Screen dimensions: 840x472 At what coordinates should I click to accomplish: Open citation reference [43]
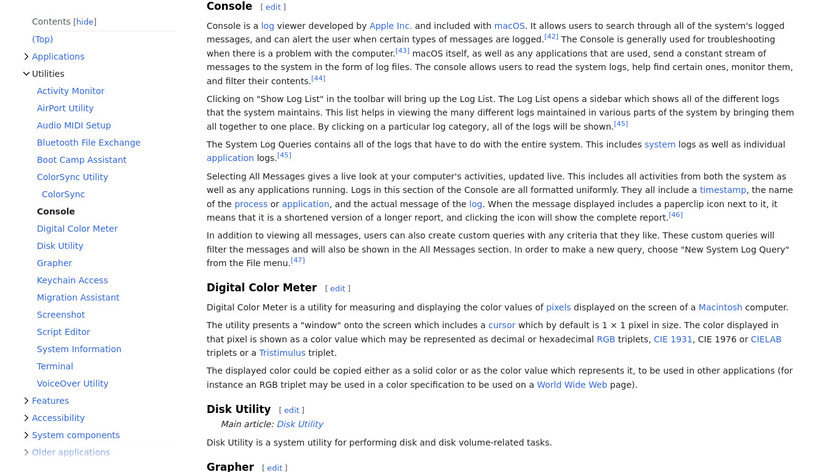(402, 50)
